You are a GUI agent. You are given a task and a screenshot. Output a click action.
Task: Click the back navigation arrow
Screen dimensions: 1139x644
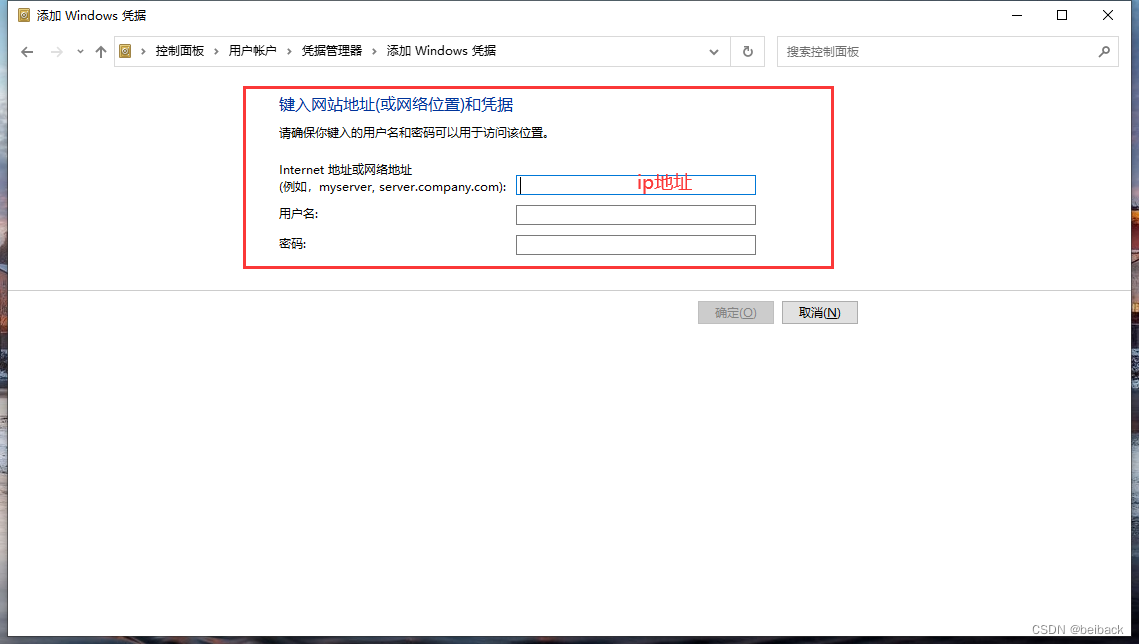pyautogui.click(x=27, y=51)
